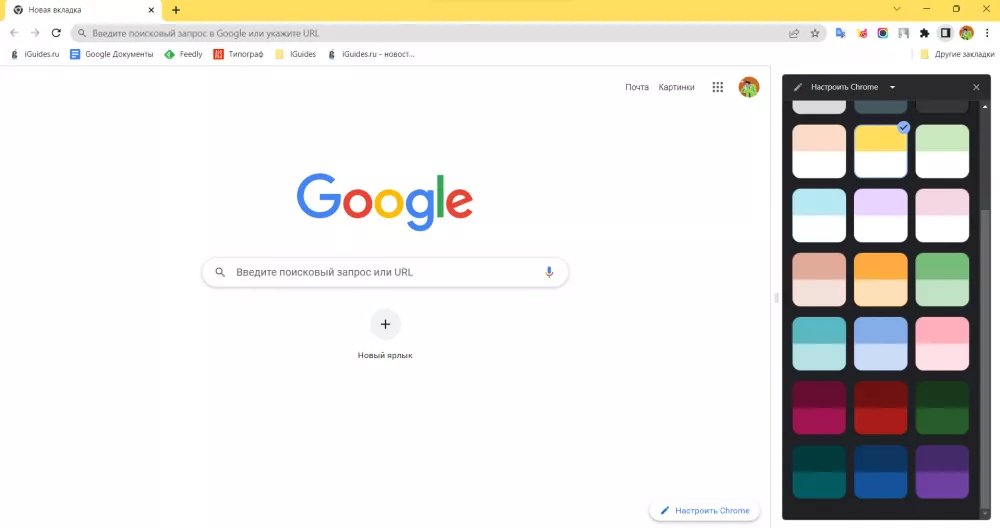1000x528 pixels.
Task: Toggle the side panel icon in toolbar
Action: pos(945,33)
